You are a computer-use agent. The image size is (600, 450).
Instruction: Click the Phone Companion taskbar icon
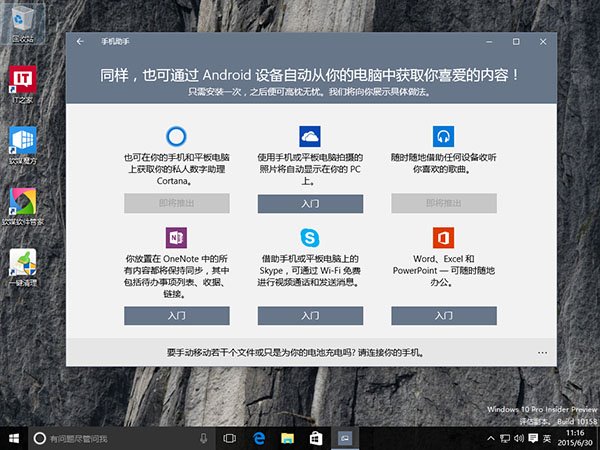pos(345,439)
